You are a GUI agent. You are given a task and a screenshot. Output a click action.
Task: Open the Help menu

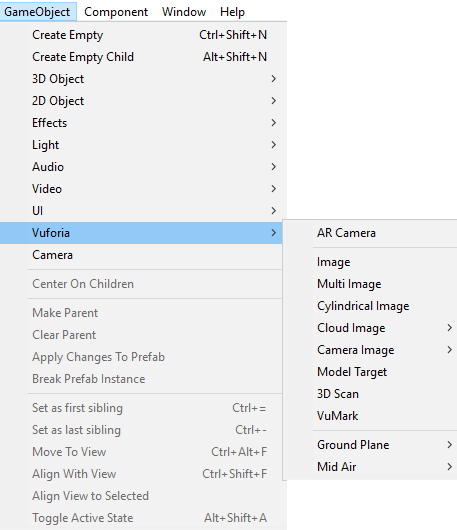[232, 12]
